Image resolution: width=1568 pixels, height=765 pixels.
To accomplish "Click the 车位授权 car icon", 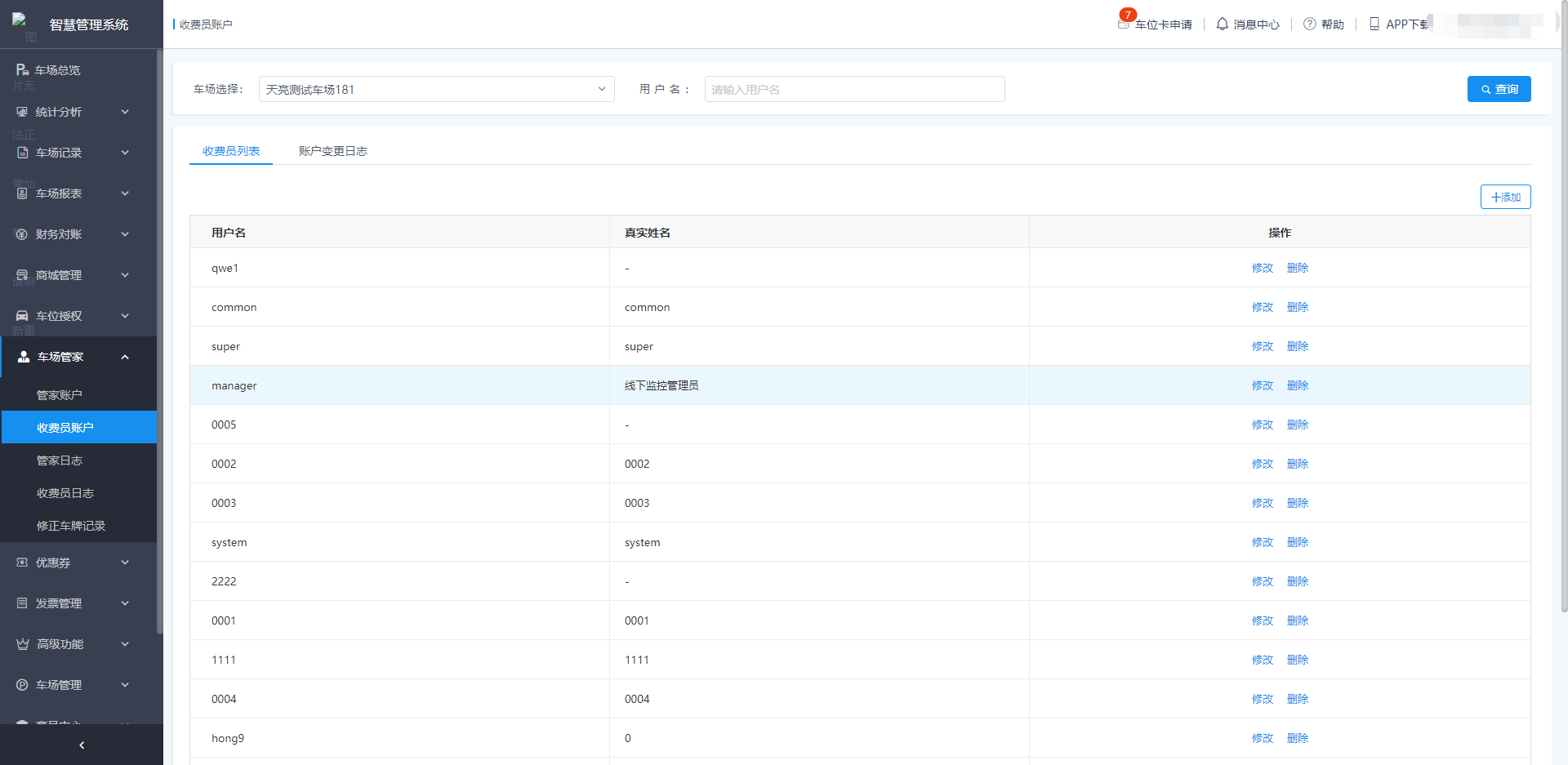I will [x=22, y=316].
